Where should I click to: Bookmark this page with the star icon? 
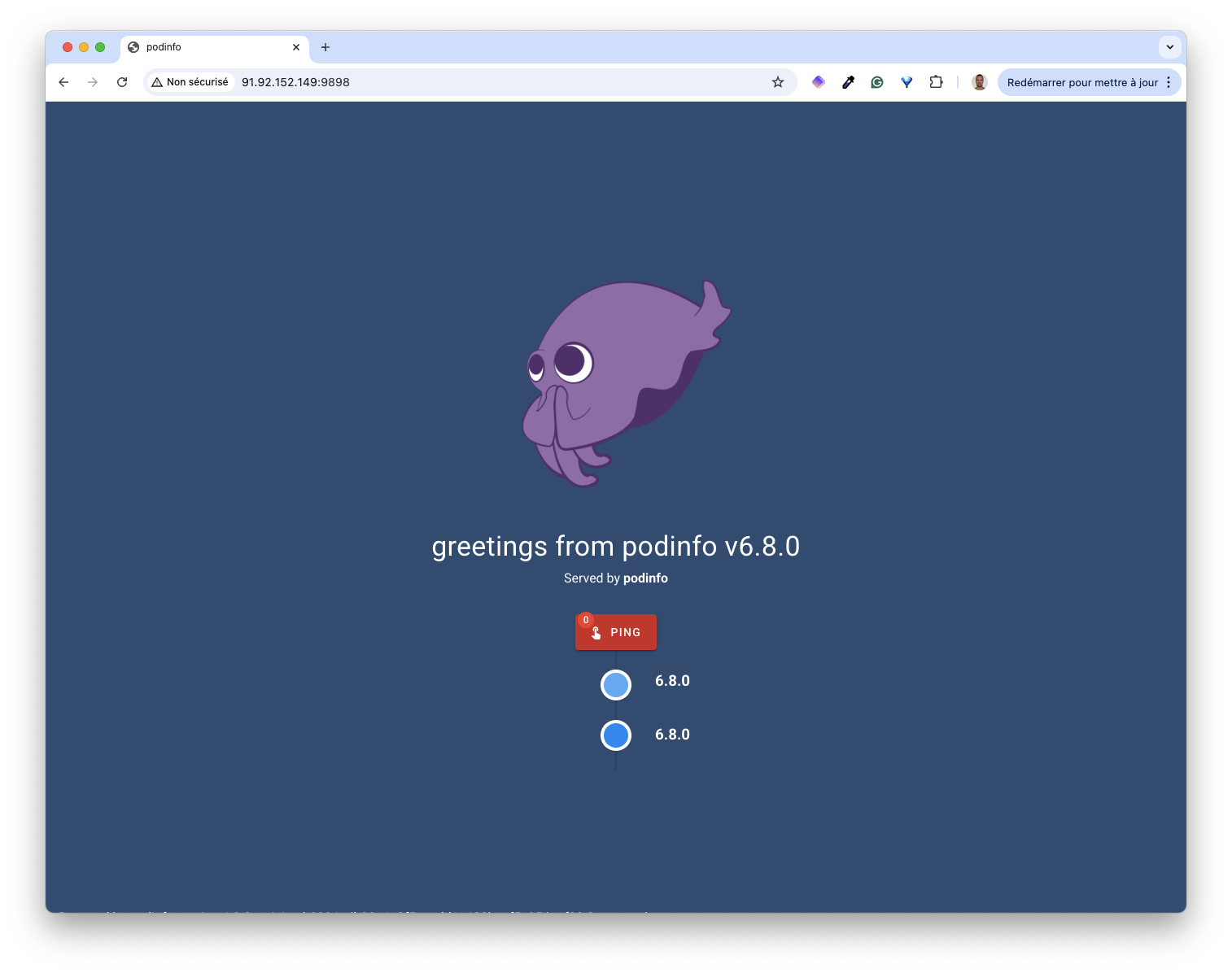coord(778,82)
